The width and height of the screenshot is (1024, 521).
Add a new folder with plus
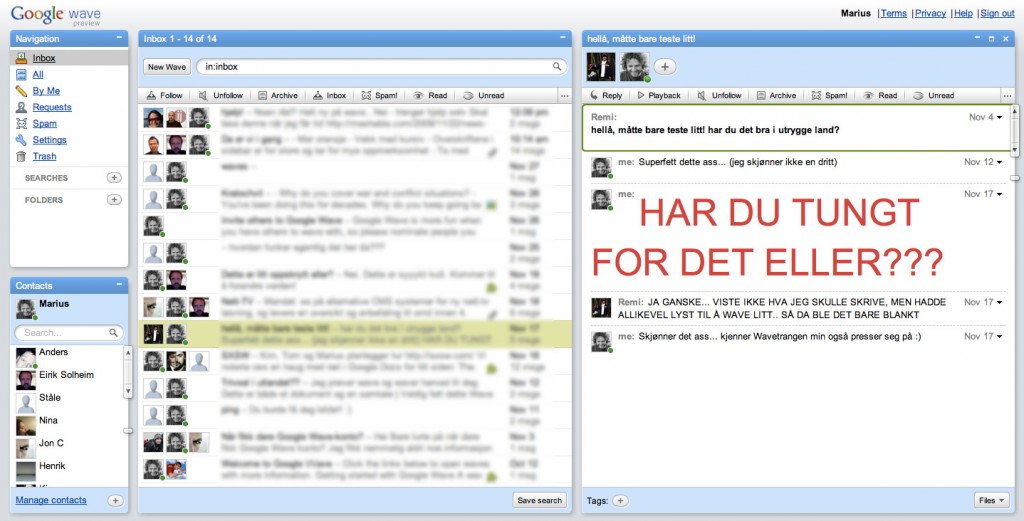(x=114, y=200)
